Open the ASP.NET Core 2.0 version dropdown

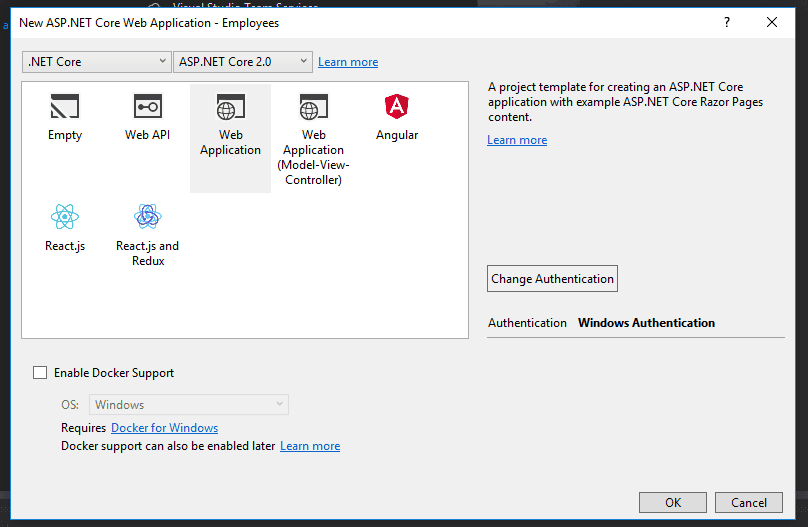point(243,62)
